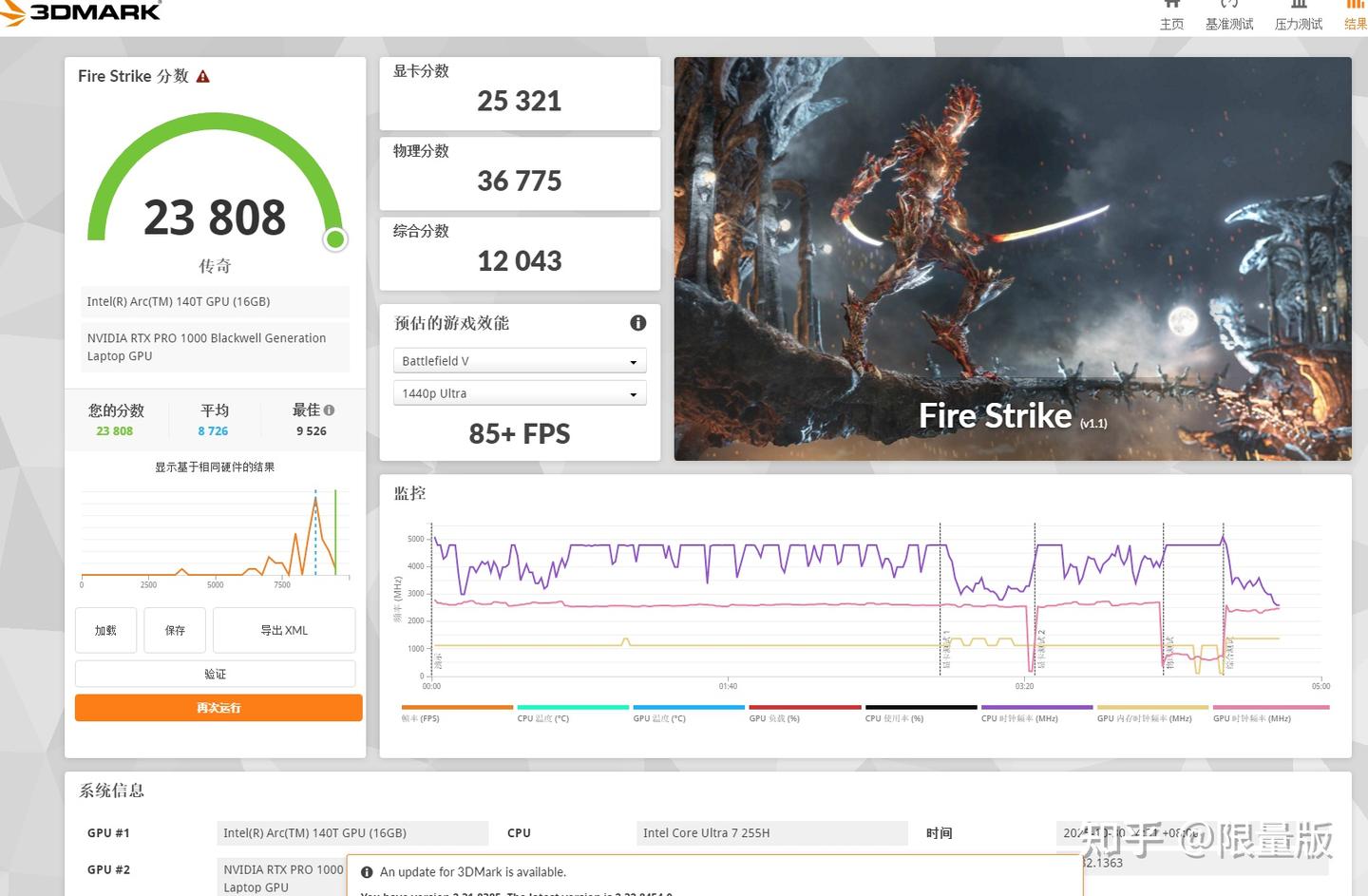Viewport: 1368px width, 896px height.
Task: Click the 综合分数 value 12 043
Action: point(520,260)
